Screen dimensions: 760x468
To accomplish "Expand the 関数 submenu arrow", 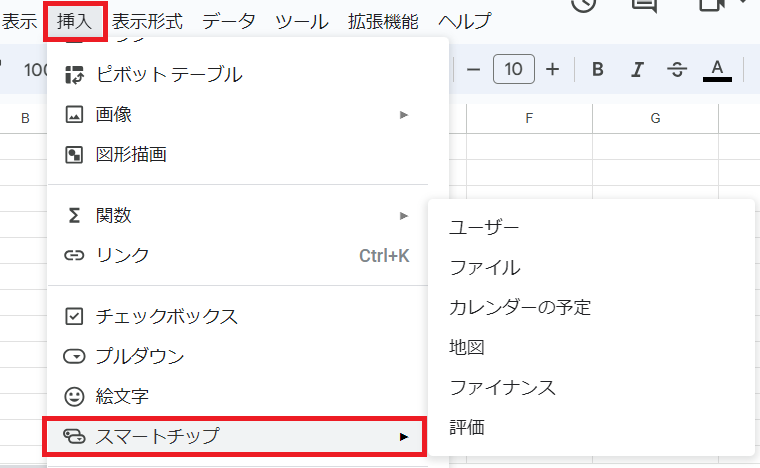I will pos(404,215).
